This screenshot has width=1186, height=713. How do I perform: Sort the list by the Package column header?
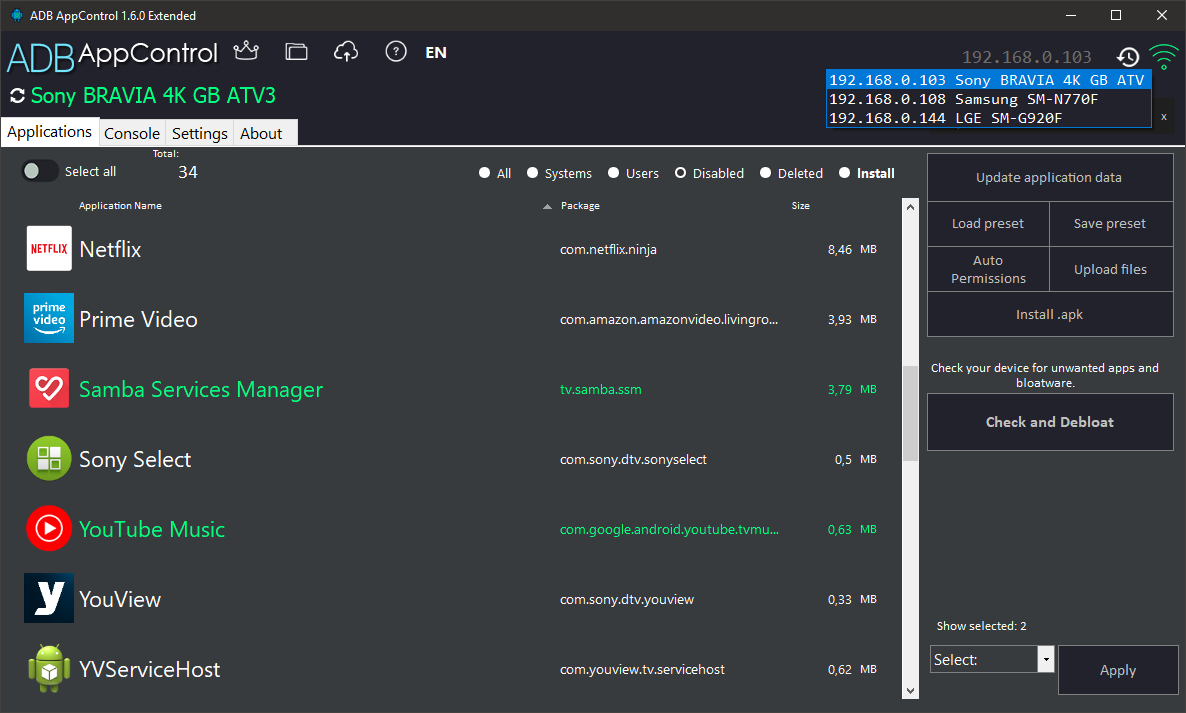point(580,206)
